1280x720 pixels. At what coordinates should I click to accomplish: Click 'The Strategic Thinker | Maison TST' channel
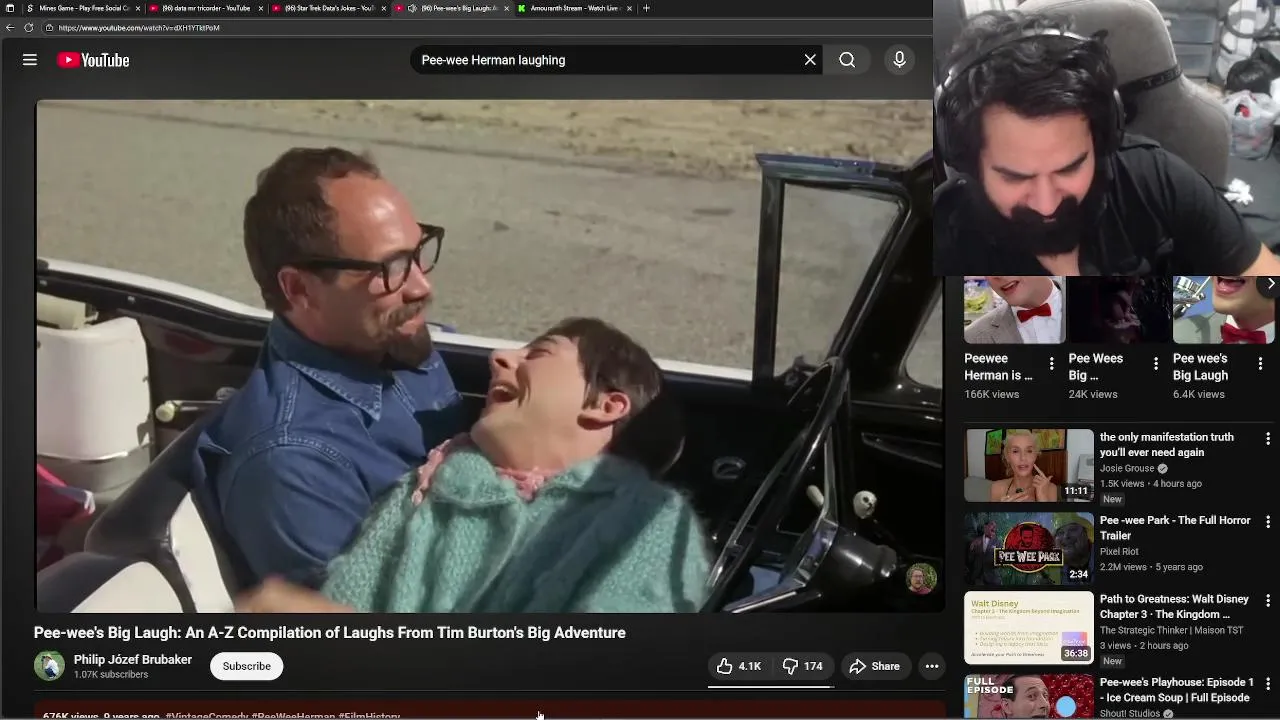coord(1172,630)
